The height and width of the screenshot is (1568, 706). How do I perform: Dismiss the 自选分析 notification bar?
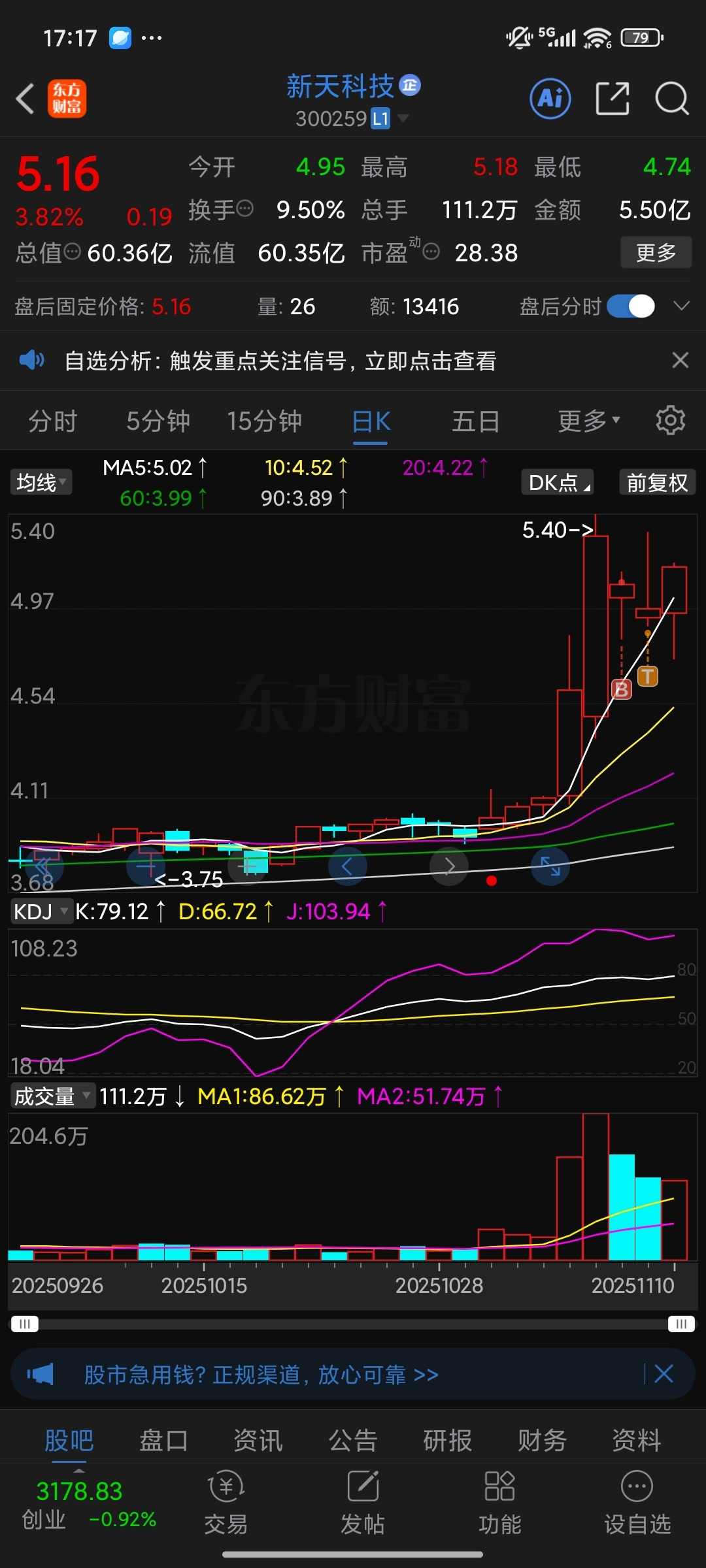tap(681, 360)
